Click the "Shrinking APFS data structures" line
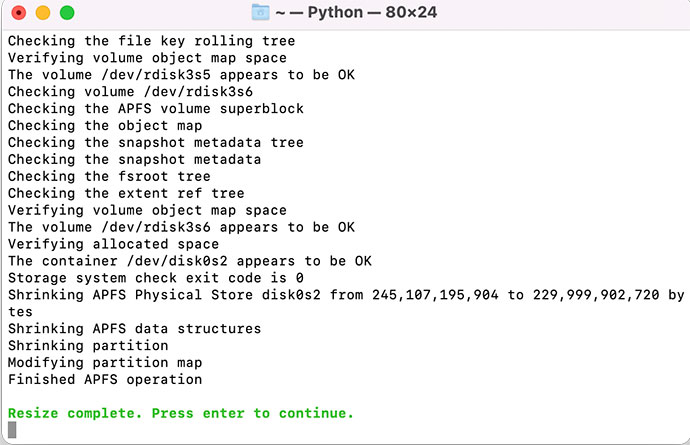Image resolution: width=690 pixels, height=445 pixels. [134, 328]
